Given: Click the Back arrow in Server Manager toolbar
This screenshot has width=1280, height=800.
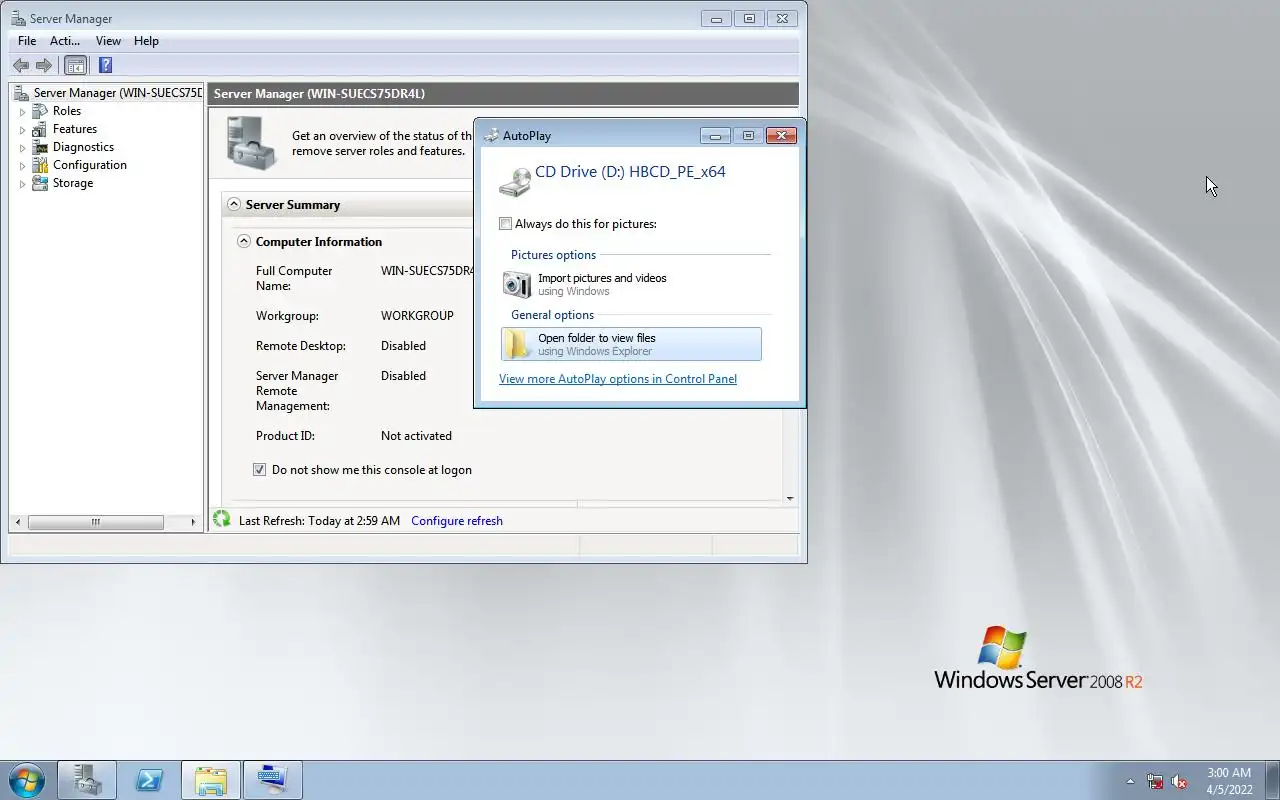Looking at the screenshot, I should pos(20,65).
